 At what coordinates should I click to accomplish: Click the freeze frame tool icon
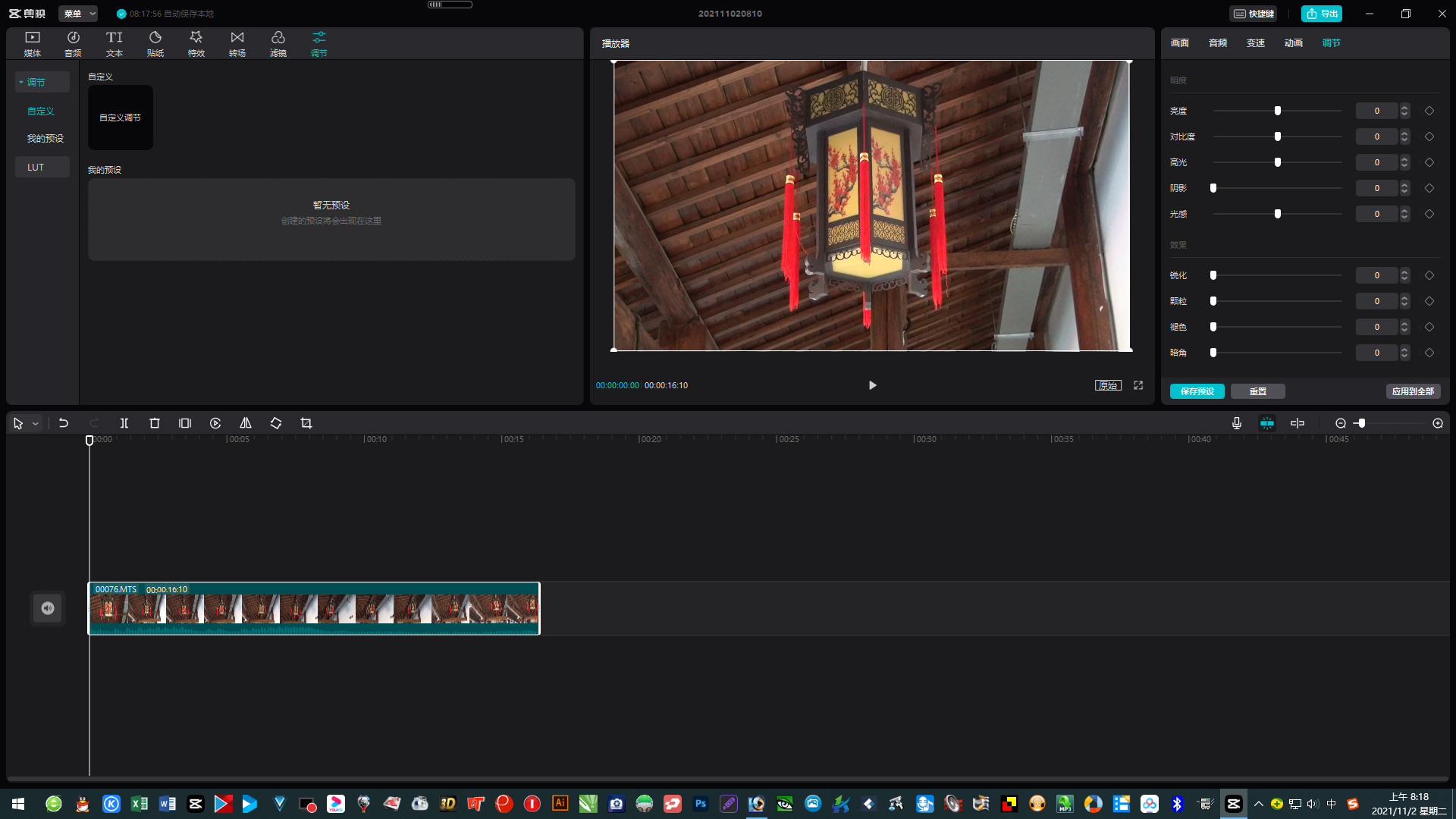click(185, 423)
